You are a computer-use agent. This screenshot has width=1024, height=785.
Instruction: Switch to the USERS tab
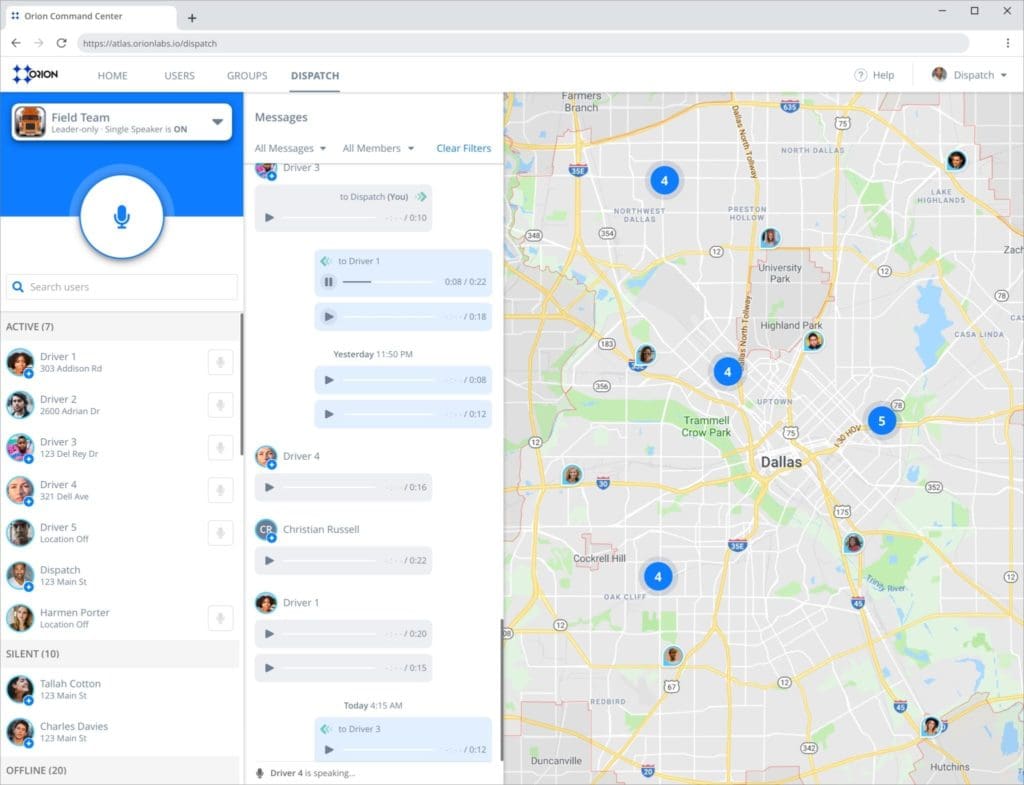(179, 76)
